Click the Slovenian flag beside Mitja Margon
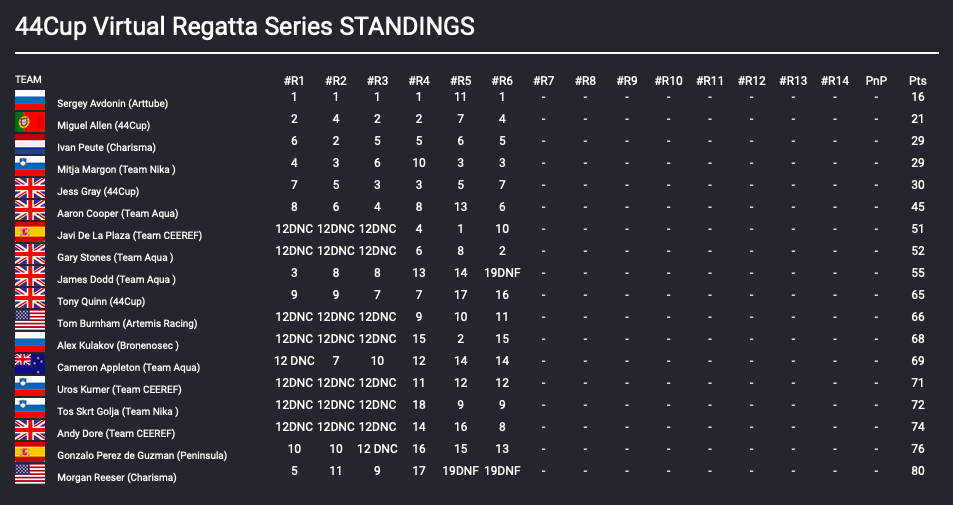 click(30, 167)
